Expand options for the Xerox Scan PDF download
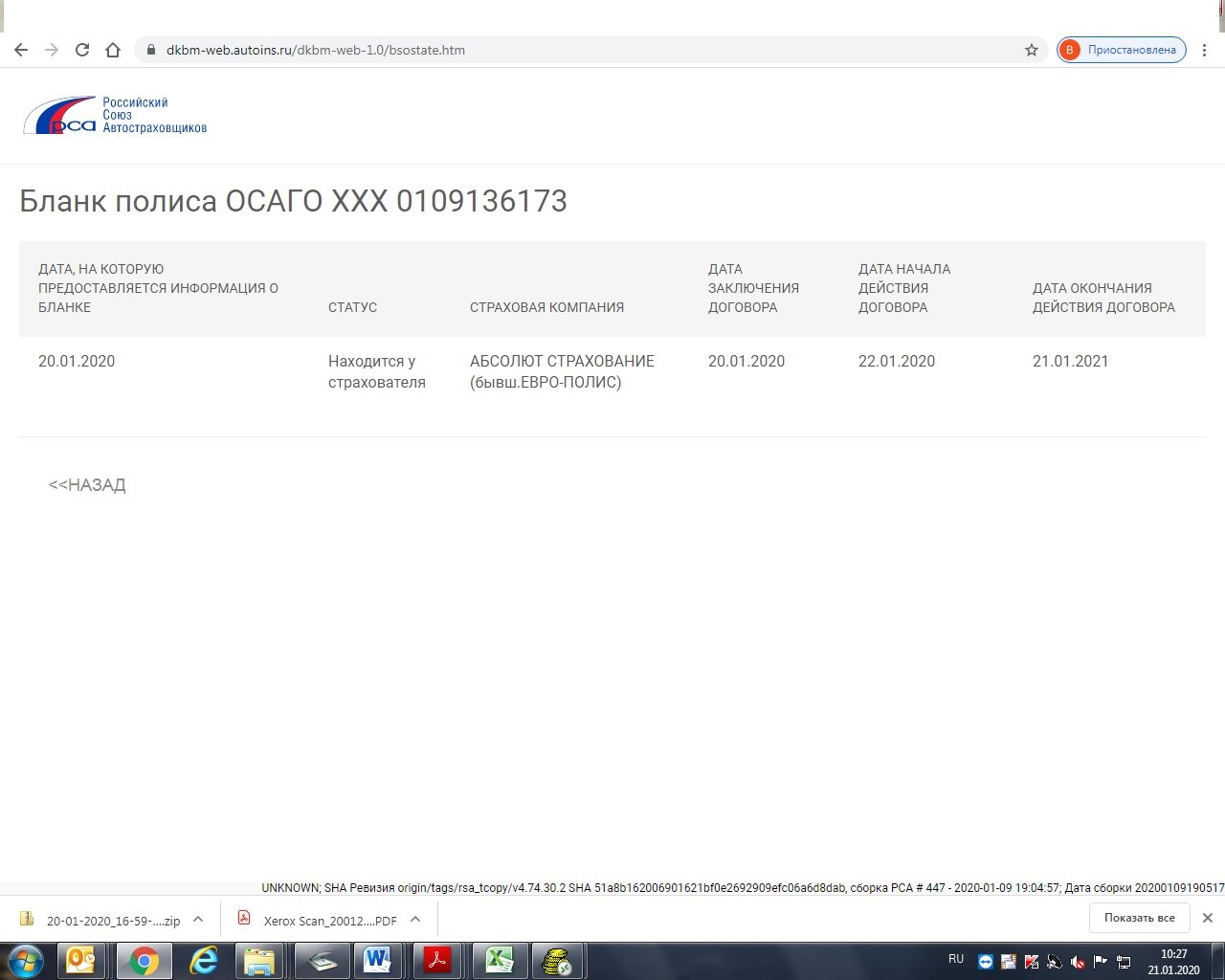Viewport: 1225px width, 980px height. tap(415, 919)
